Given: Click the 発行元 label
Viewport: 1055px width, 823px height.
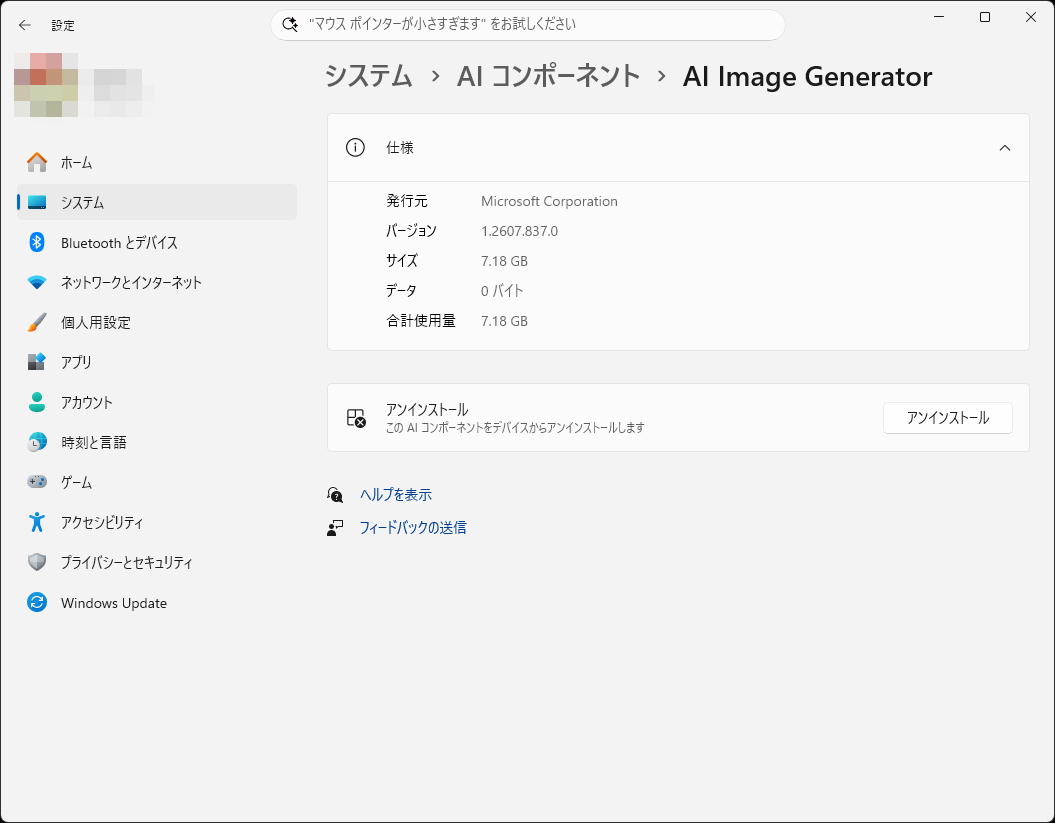Looking at the screenshot, I should [406, 201].
